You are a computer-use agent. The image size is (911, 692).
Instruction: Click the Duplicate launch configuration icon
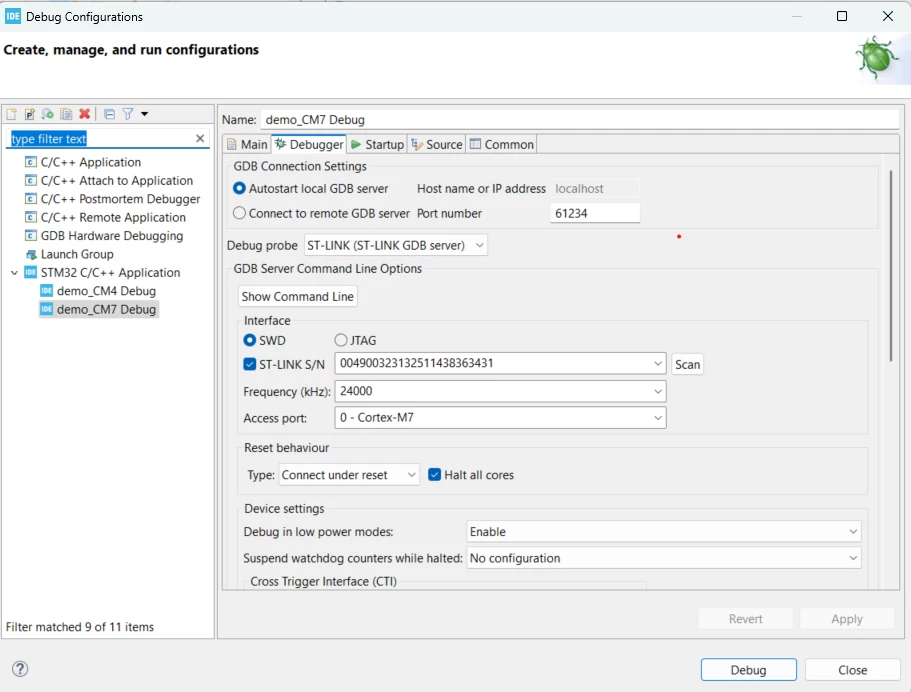66,114
